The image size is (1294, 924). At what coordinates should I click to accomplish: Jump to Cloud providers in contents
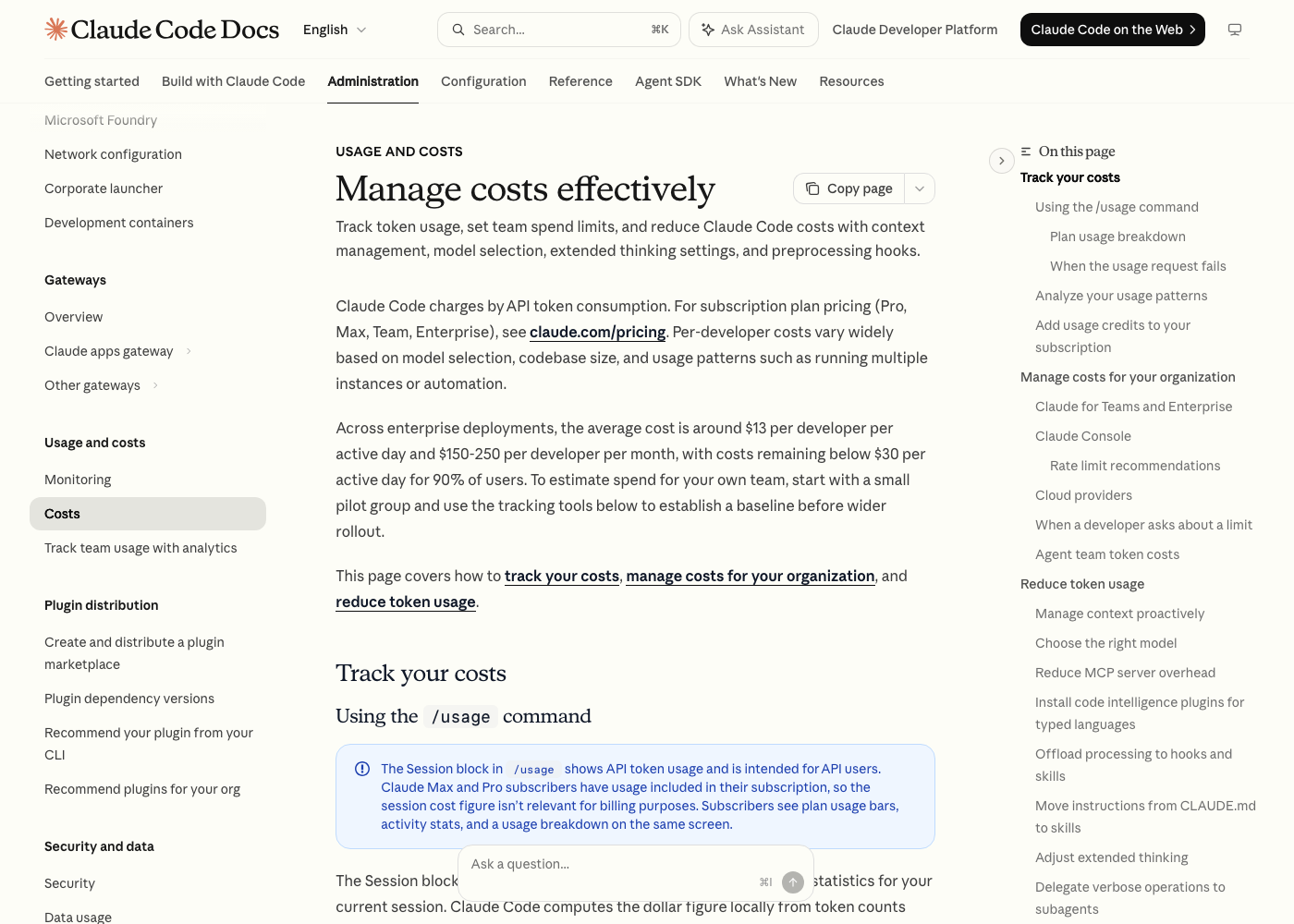click(x=1083, y=495)
